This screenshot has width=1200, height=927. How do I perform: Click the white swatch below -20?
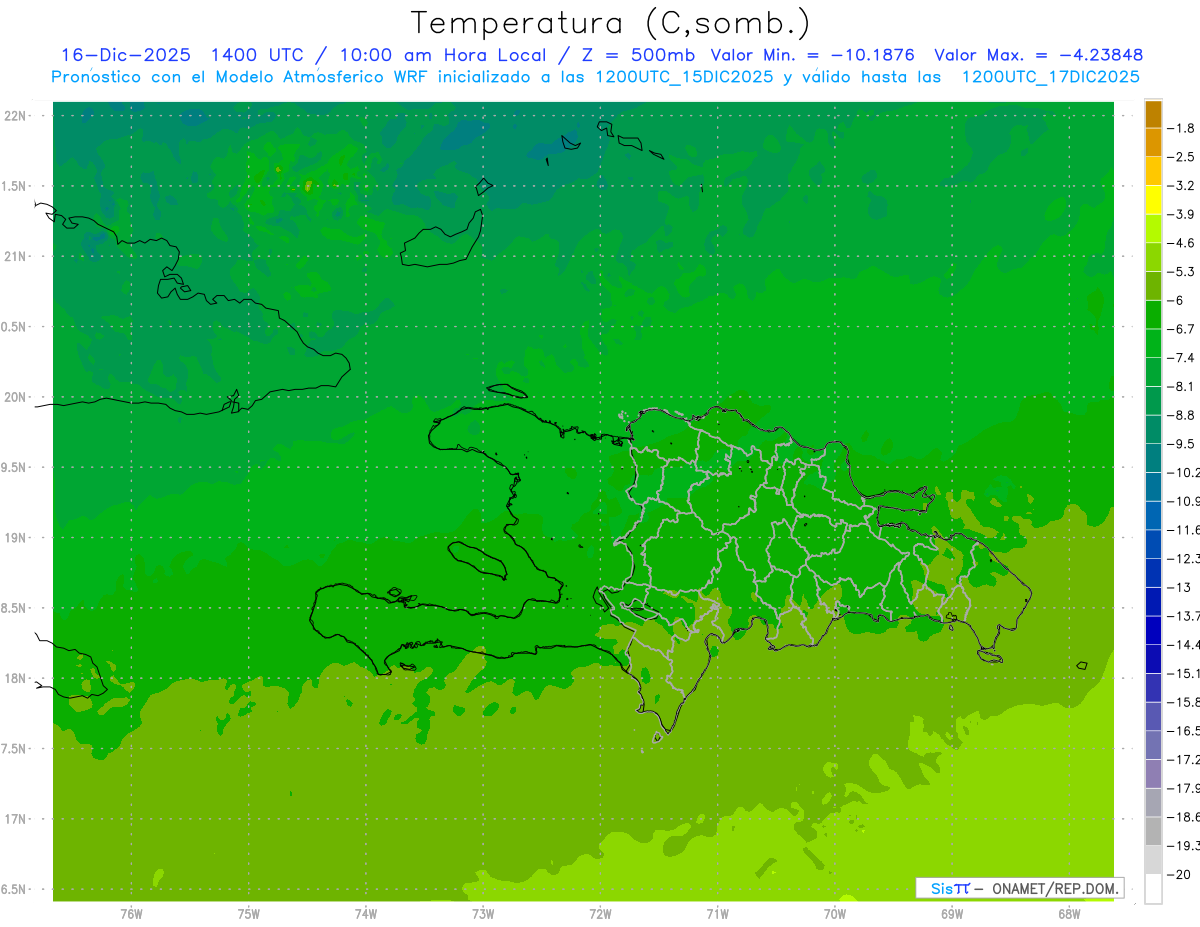pos(1153,888)
